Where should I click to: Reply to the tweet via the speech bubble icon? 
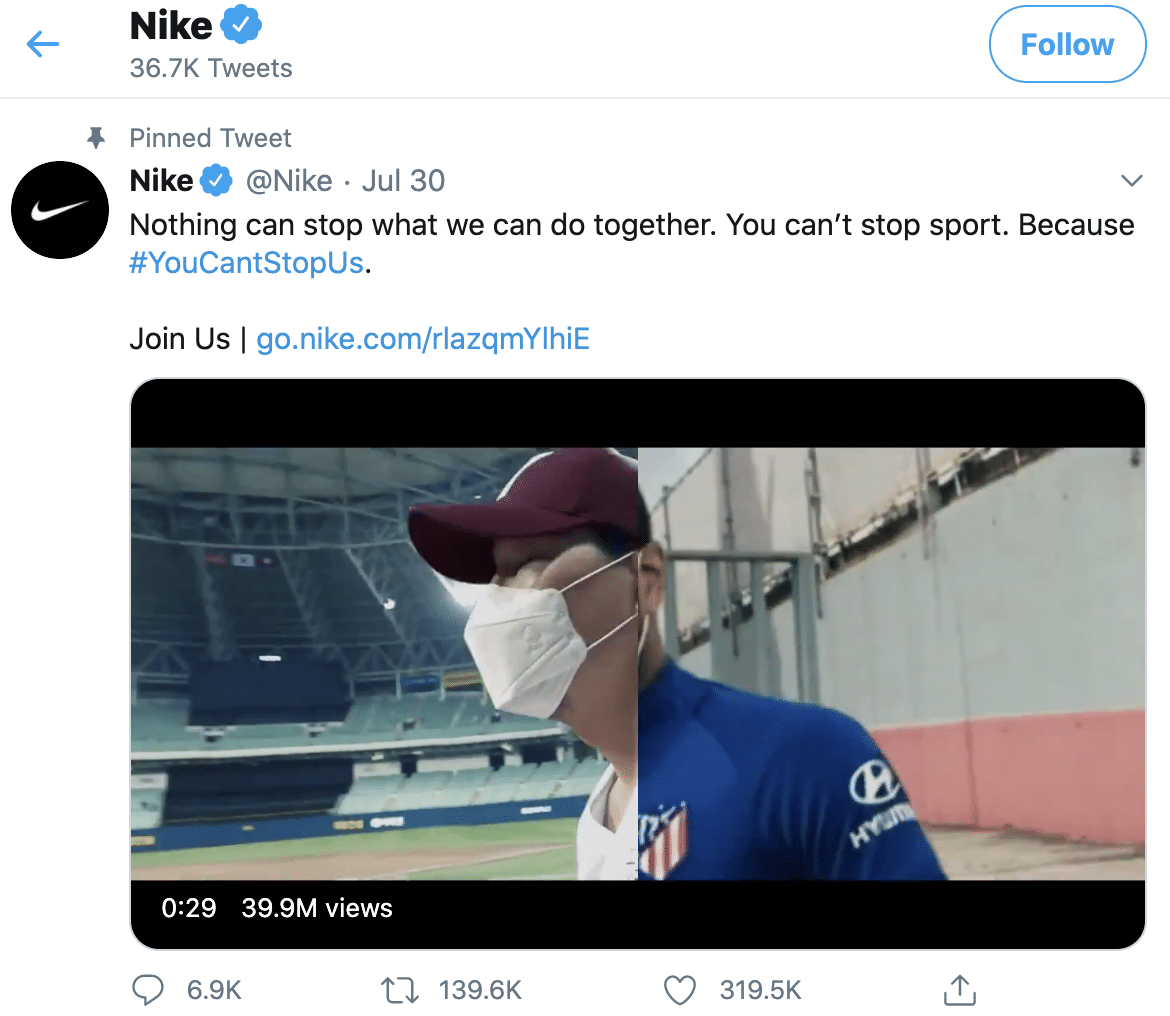point(148,990)
